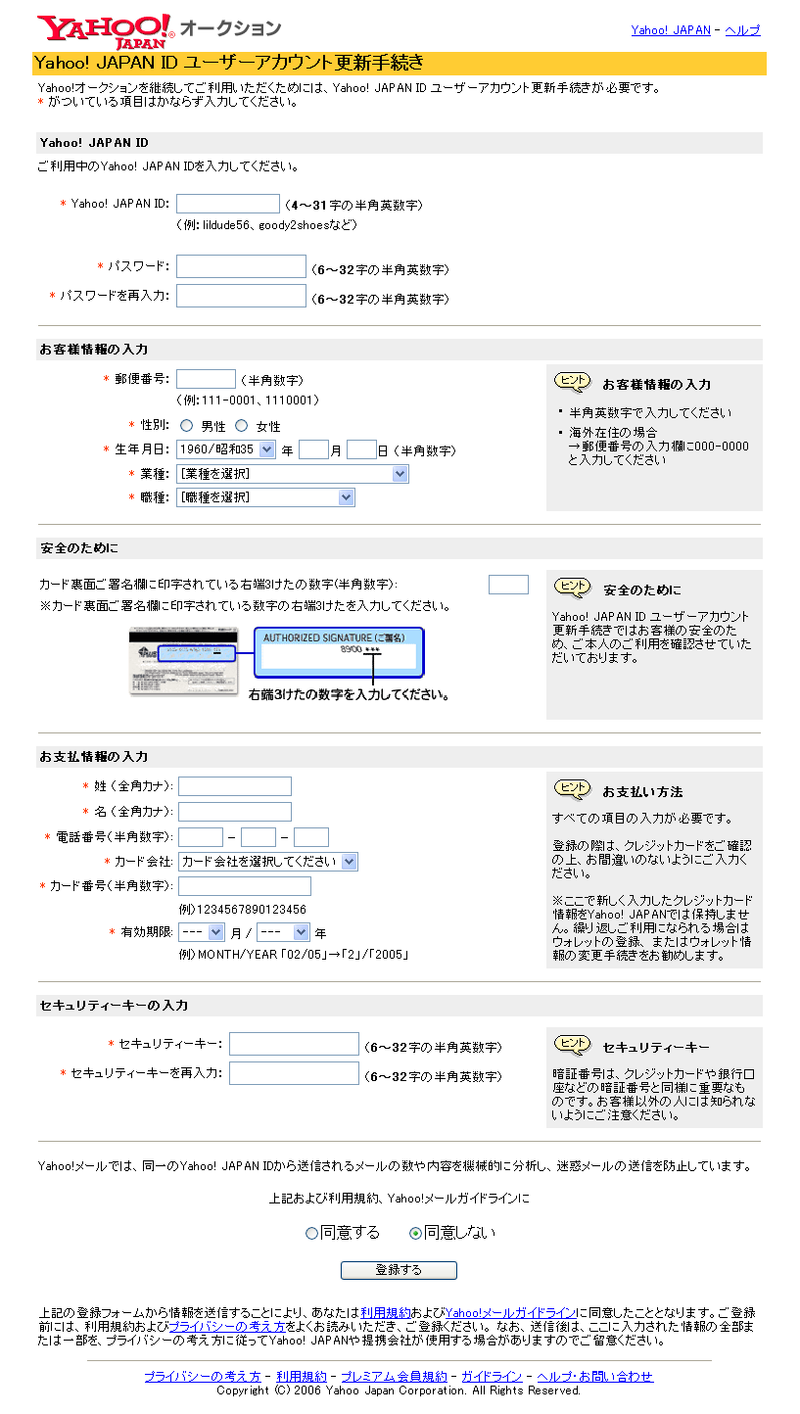Click the hint icon beside お客様情報の入力
This screenshot has height=1414, width=800.
[572, 381]
